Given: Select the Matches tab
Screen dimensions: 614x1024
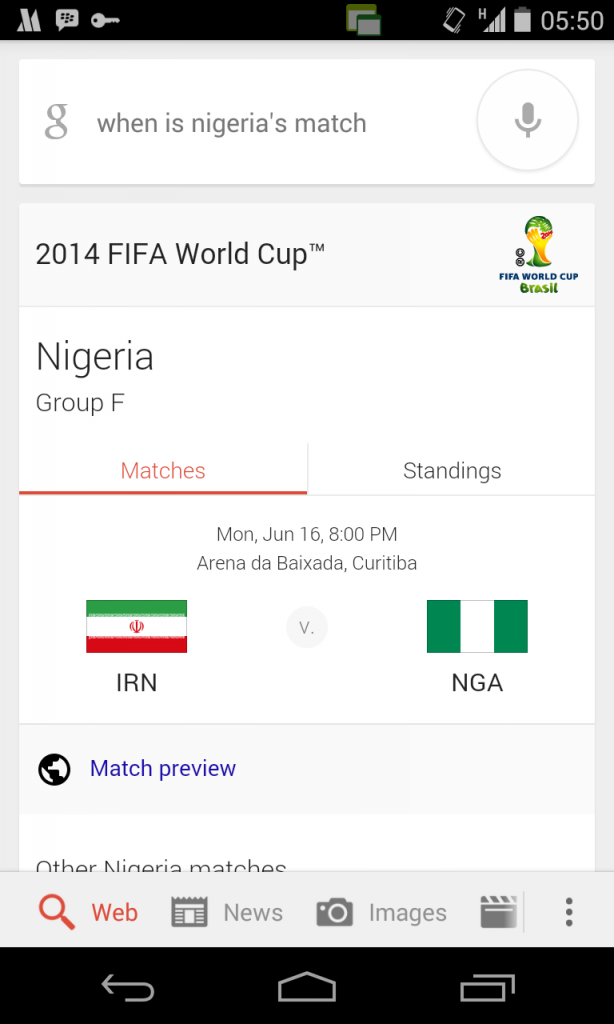Looking at the screenshot, I should 163,470.
